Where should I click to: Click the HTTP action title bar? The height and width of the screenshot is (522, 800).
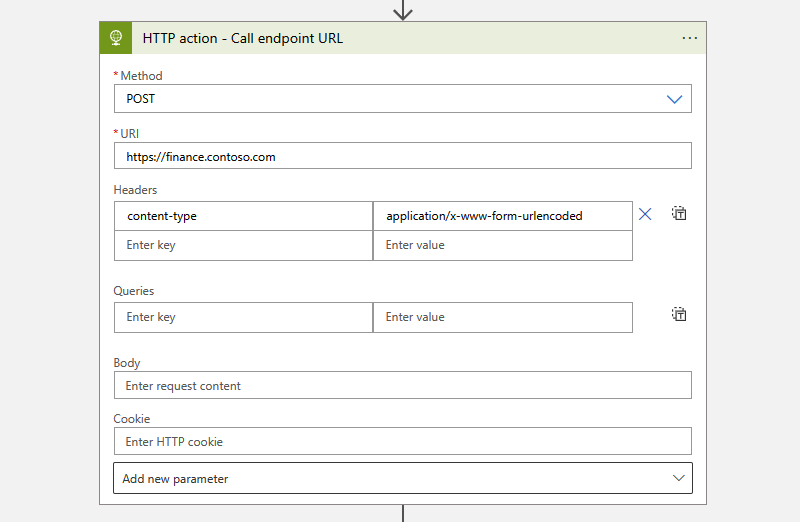tap(400, 38)
